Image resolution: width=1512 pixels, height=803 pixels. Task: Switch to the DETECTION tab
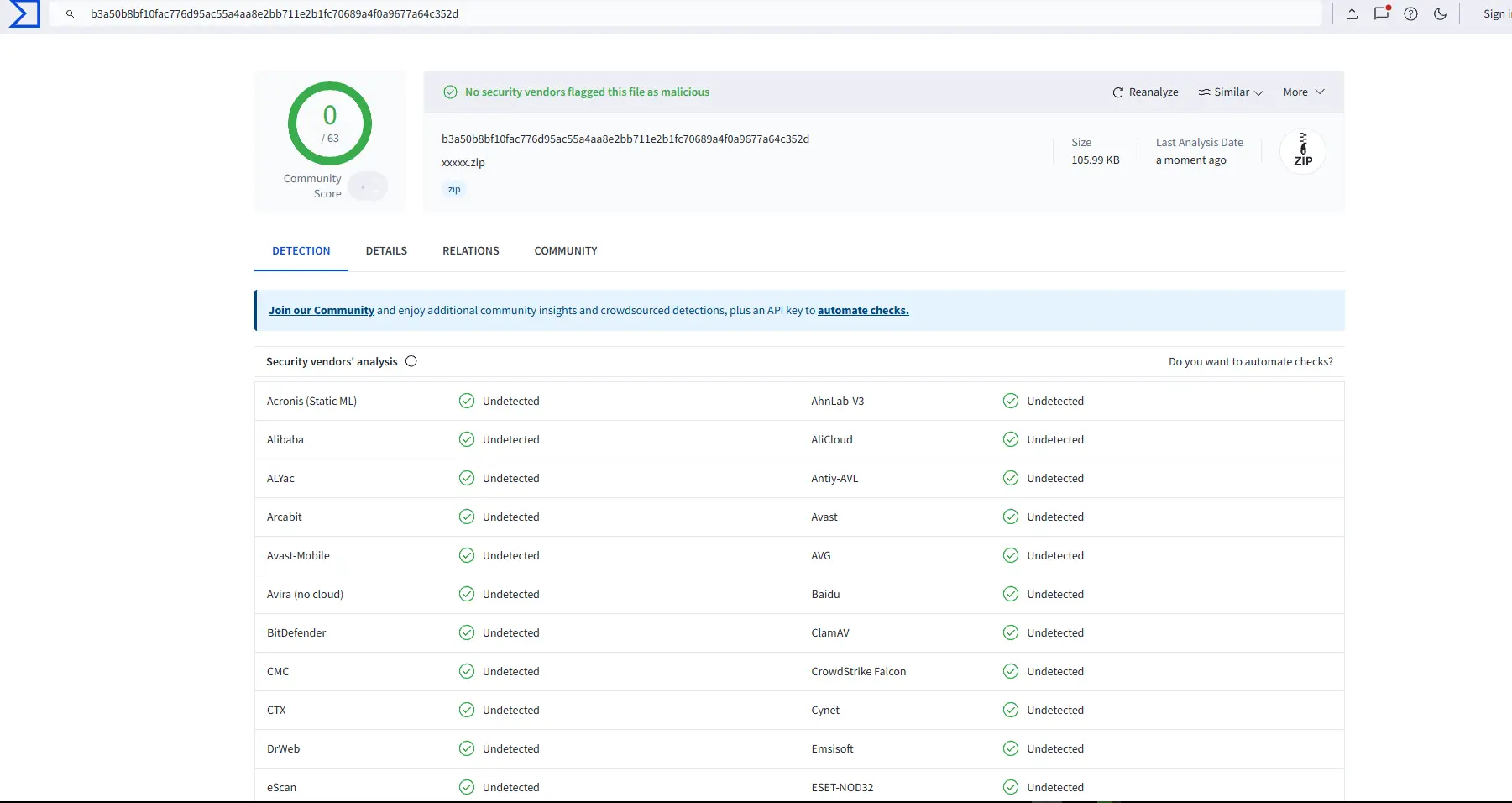(x=301, y=251)
